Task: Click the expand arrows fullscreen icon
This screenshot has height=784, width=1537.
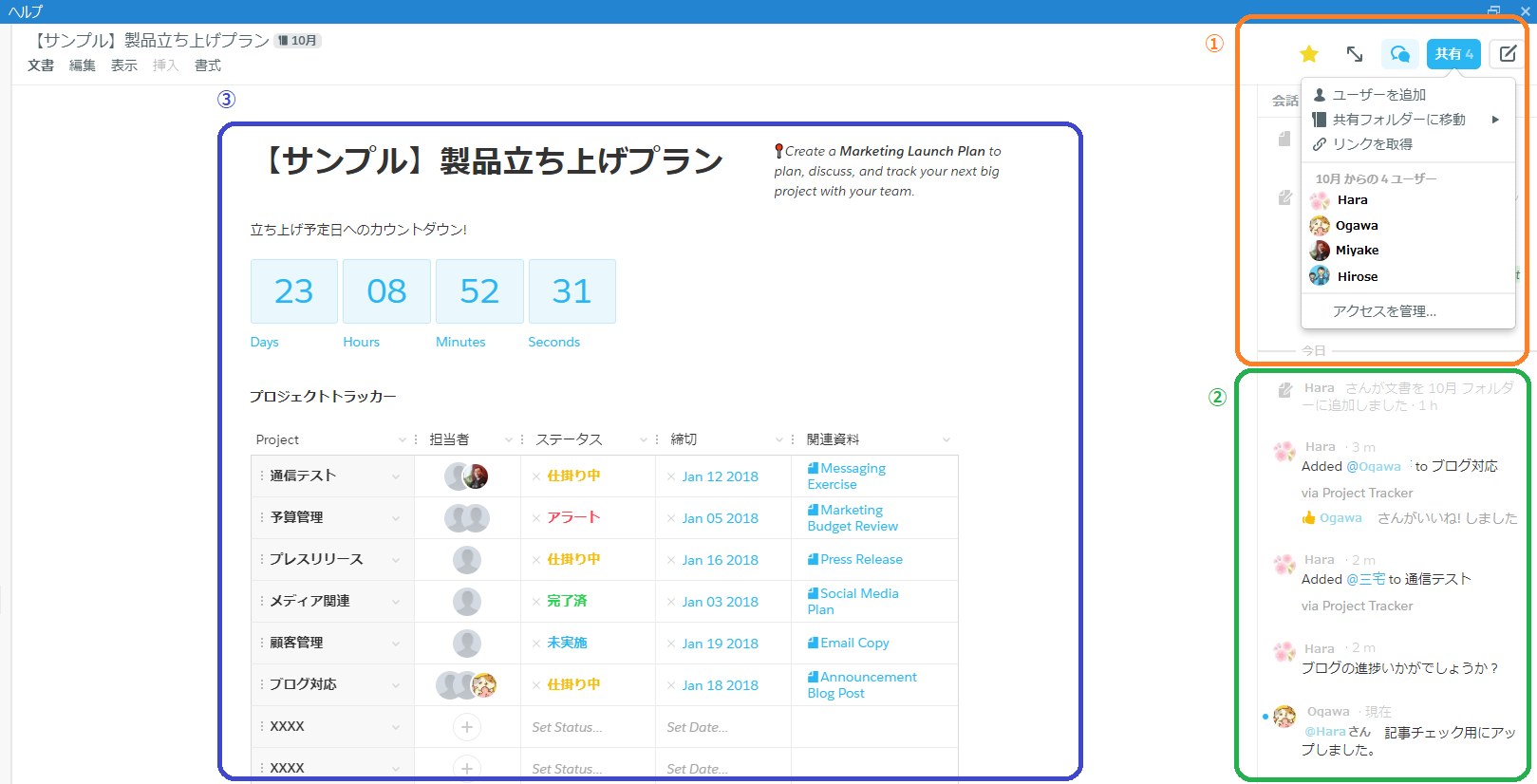Action: coord(1355,54)
